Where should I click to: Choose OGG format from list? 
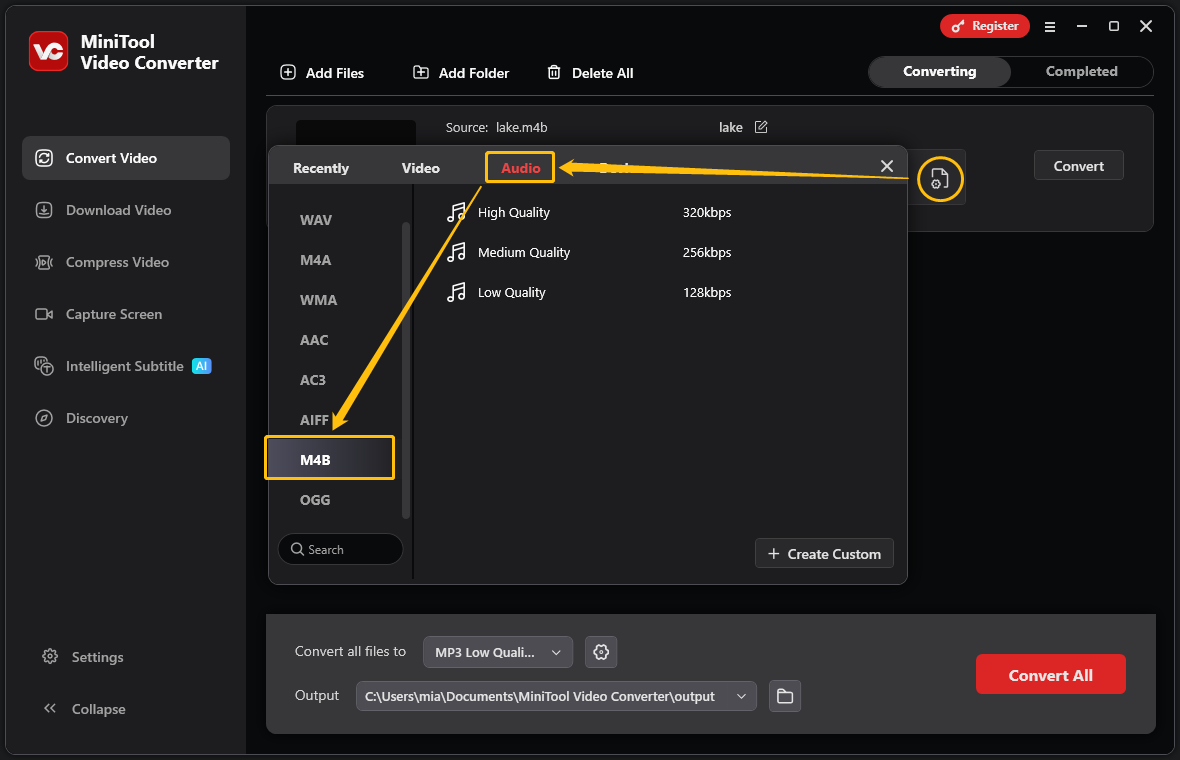pos(315,500)
